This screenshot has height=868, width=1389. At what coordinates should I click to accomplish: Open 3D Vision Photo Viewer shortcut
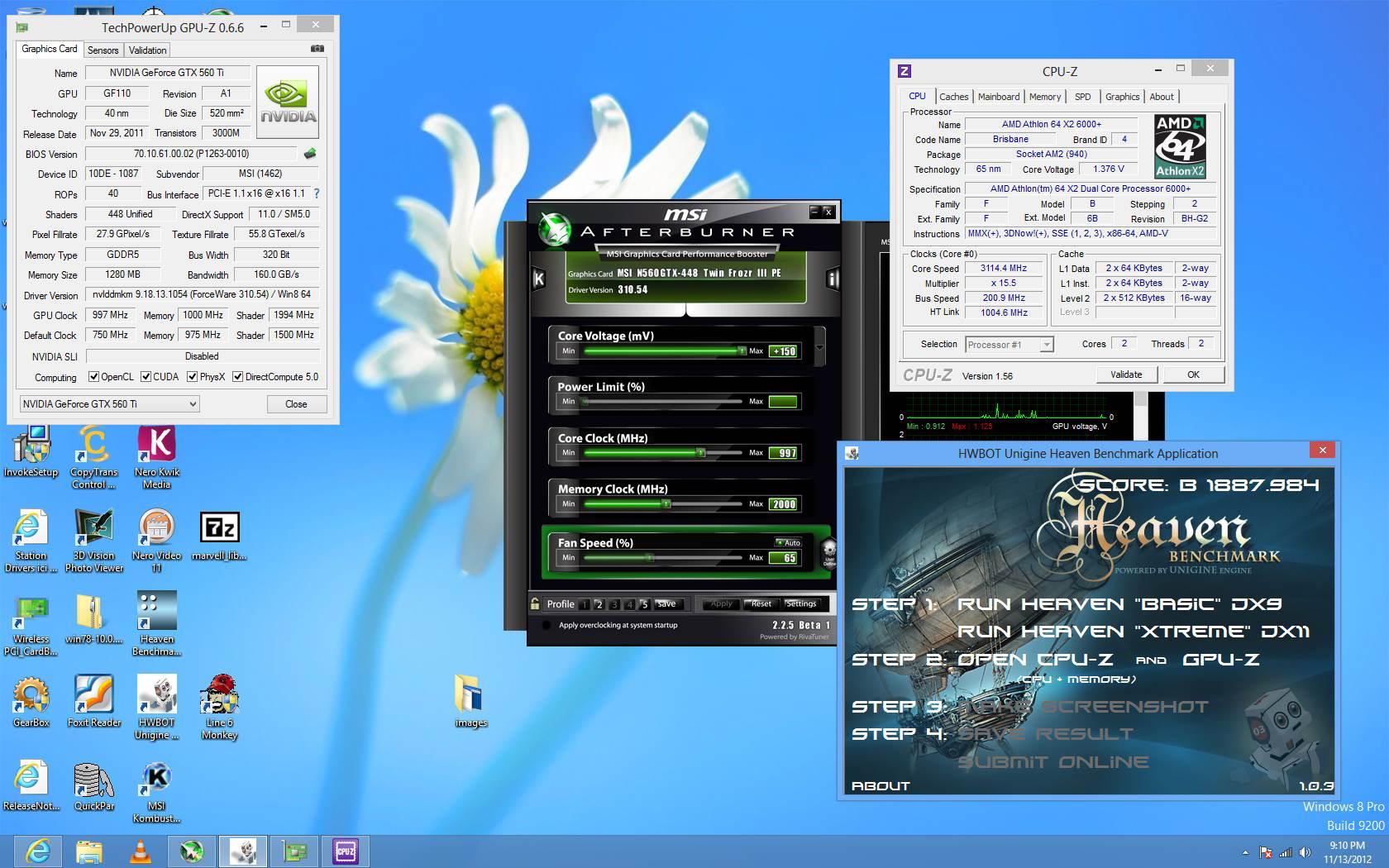click(x=93, y=541)
